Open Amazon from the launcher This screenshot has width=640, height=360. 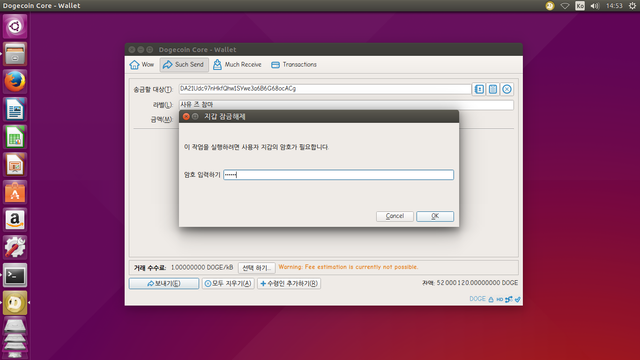tap(15, 220)
